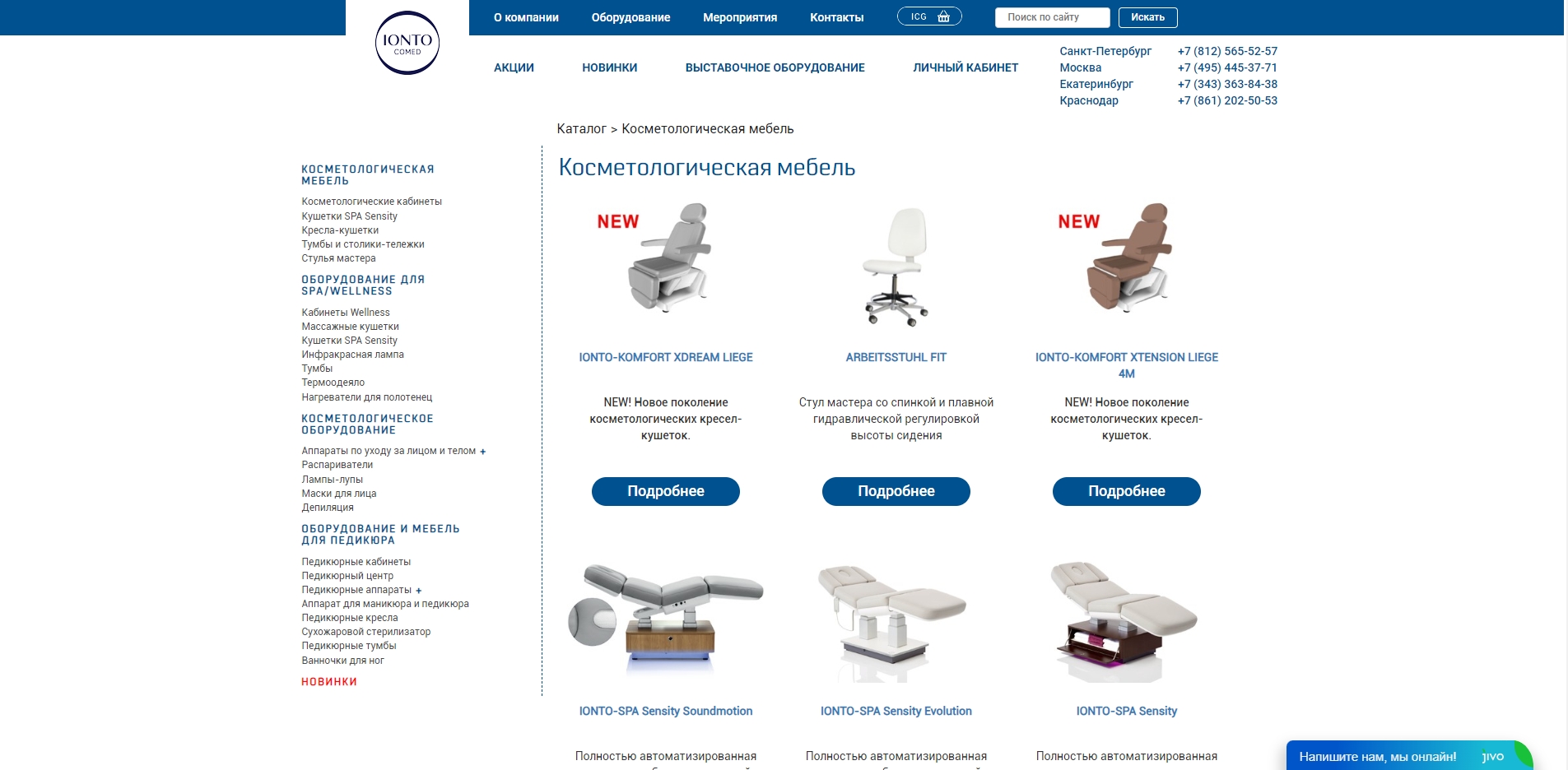Click the IONTO-KOMFORT XDREAM LIEGE chair image

[666, 256]
